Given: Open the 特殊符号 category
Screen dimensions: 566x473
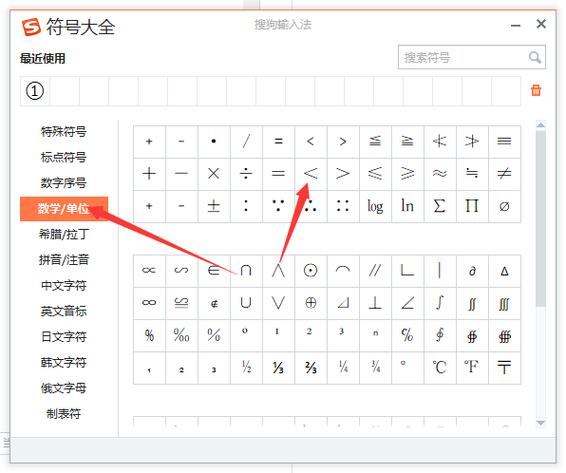Looking at the screenshot, I should (x=64, y=132).
